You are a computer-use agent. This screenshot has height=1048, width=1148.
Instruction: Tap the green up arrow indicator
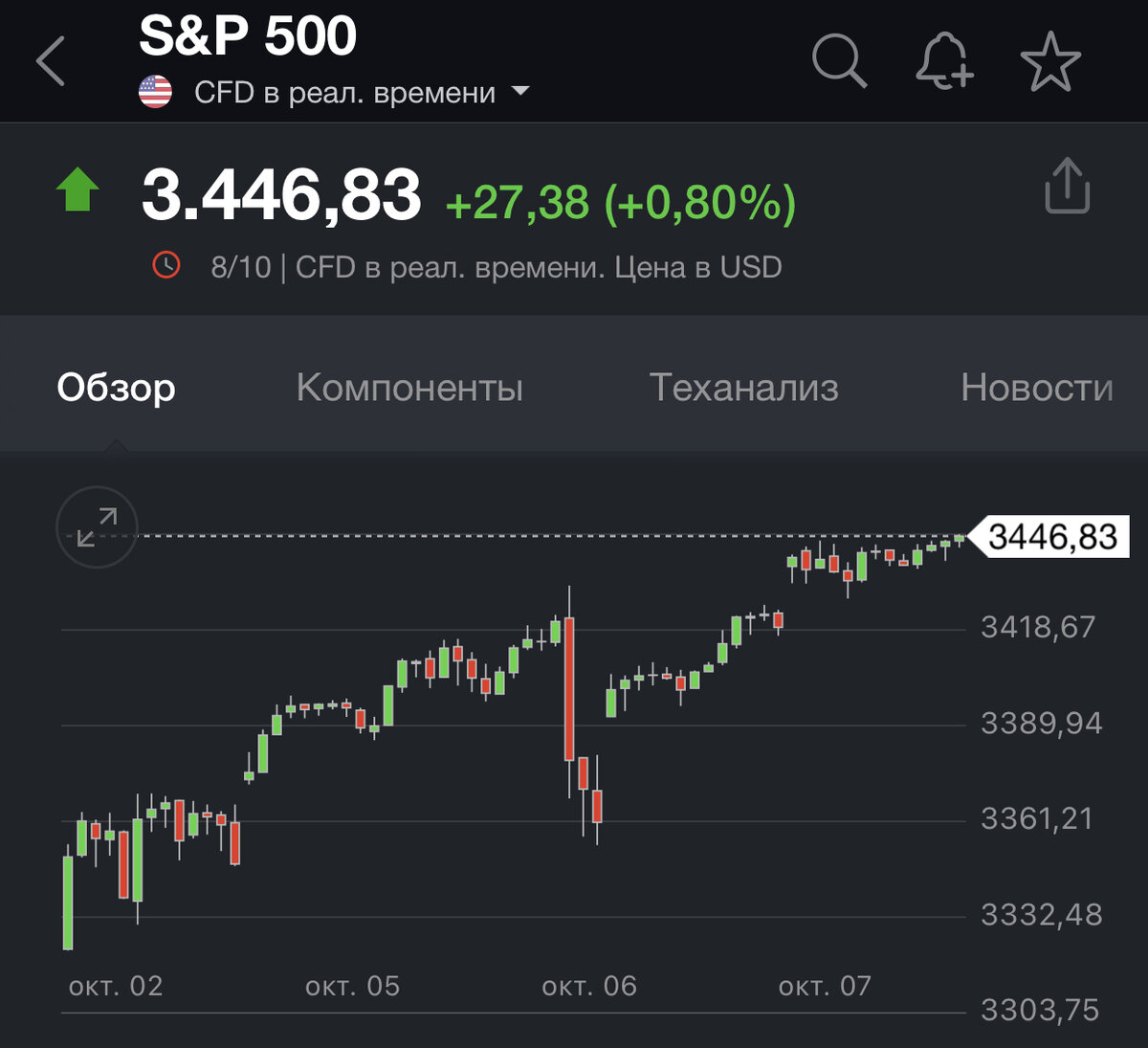click(x=77, y=190)
